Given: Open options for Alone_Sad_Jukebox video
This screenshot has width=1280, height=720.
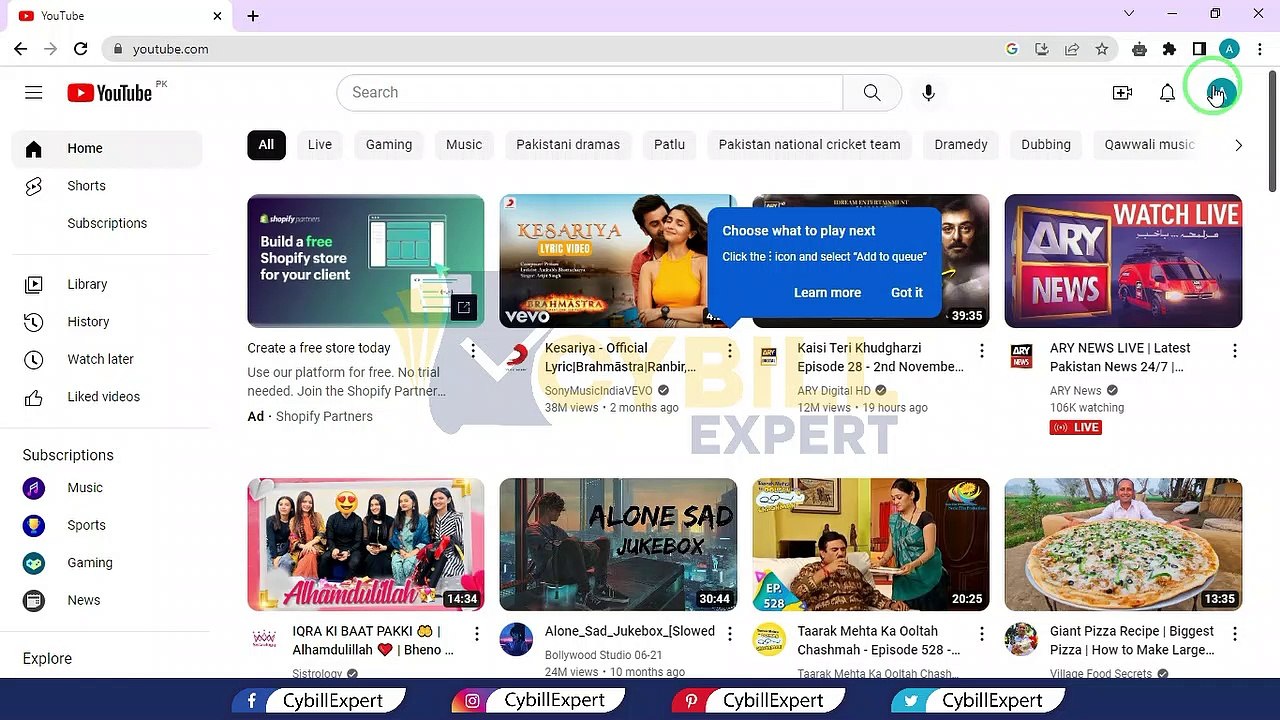Looking at the screenshot, I should (x=730, y=634).
